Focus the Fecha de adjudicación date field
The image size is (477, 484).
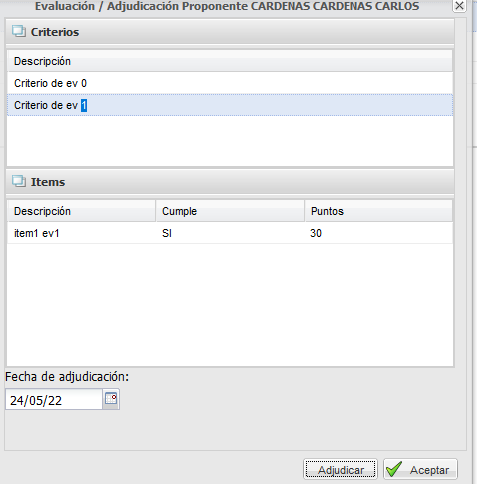[54, 399]
